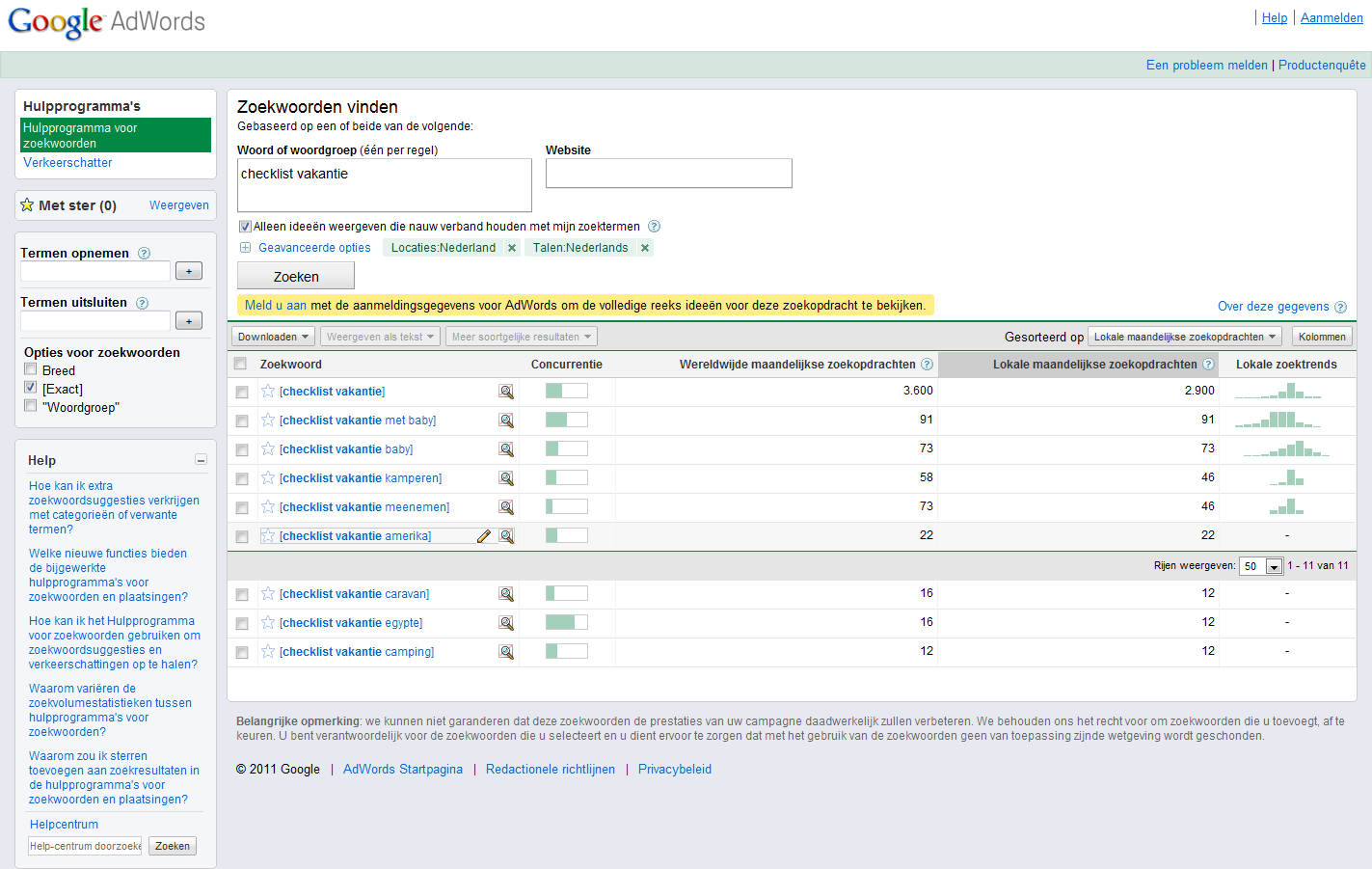Image resolution: width=1372 pixels, height=869 pixels.
Task: Edit keyword checklist vakantie amerika with pencil icon
Action: click(484, 536)
